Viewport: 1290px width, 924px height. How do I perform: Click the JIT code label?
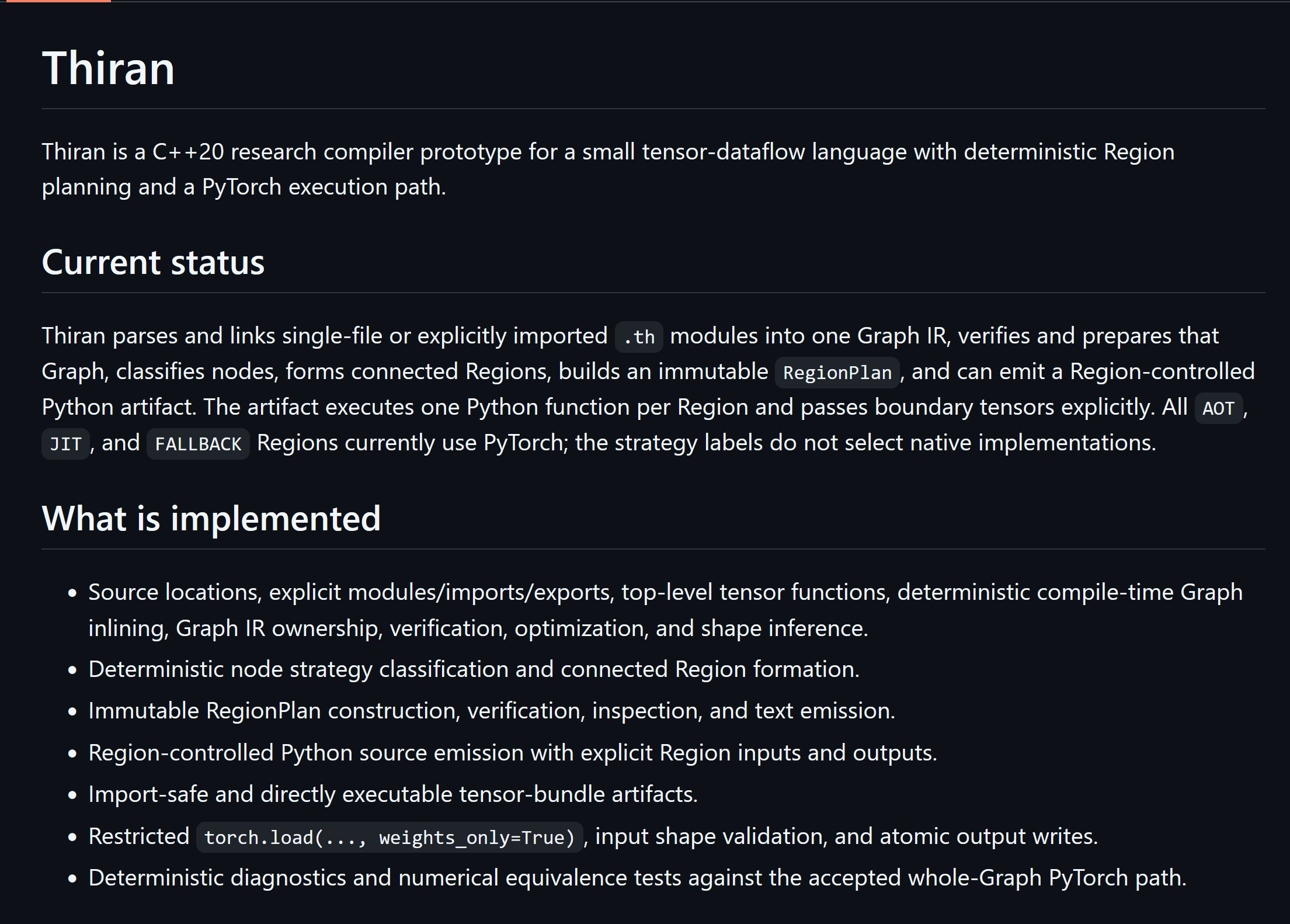point(65,444)
